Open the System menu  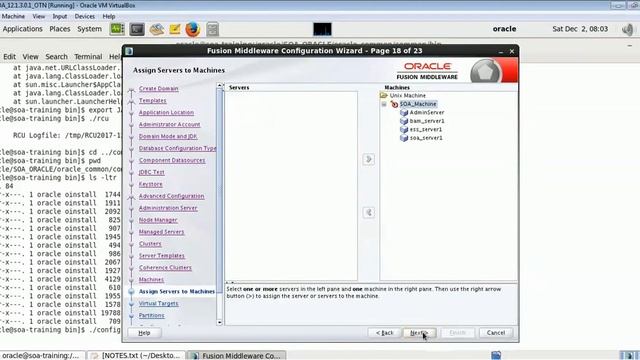click(89, 29)
